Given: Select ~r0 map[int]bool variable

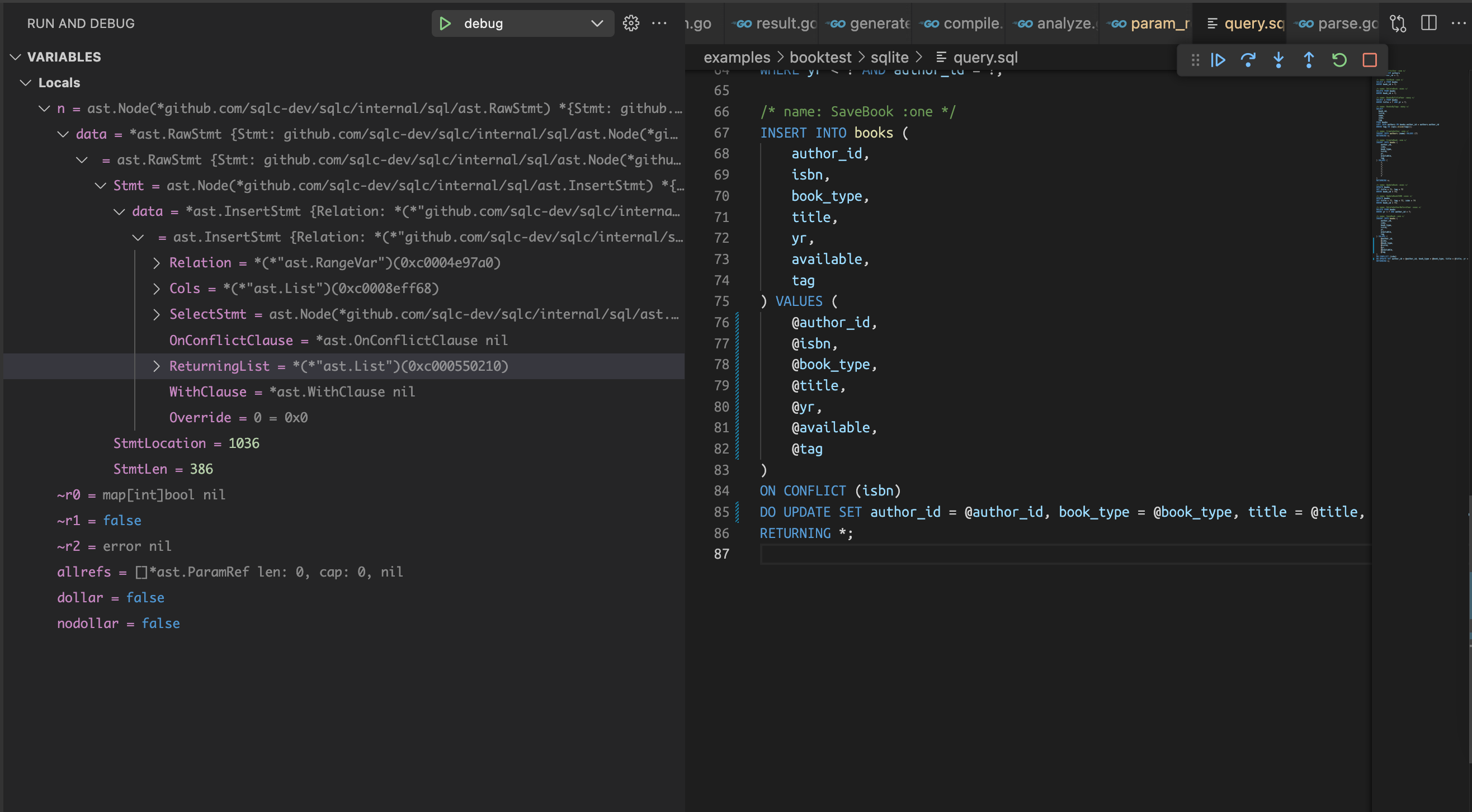Looking at the screenshot, I should (344, 495).
